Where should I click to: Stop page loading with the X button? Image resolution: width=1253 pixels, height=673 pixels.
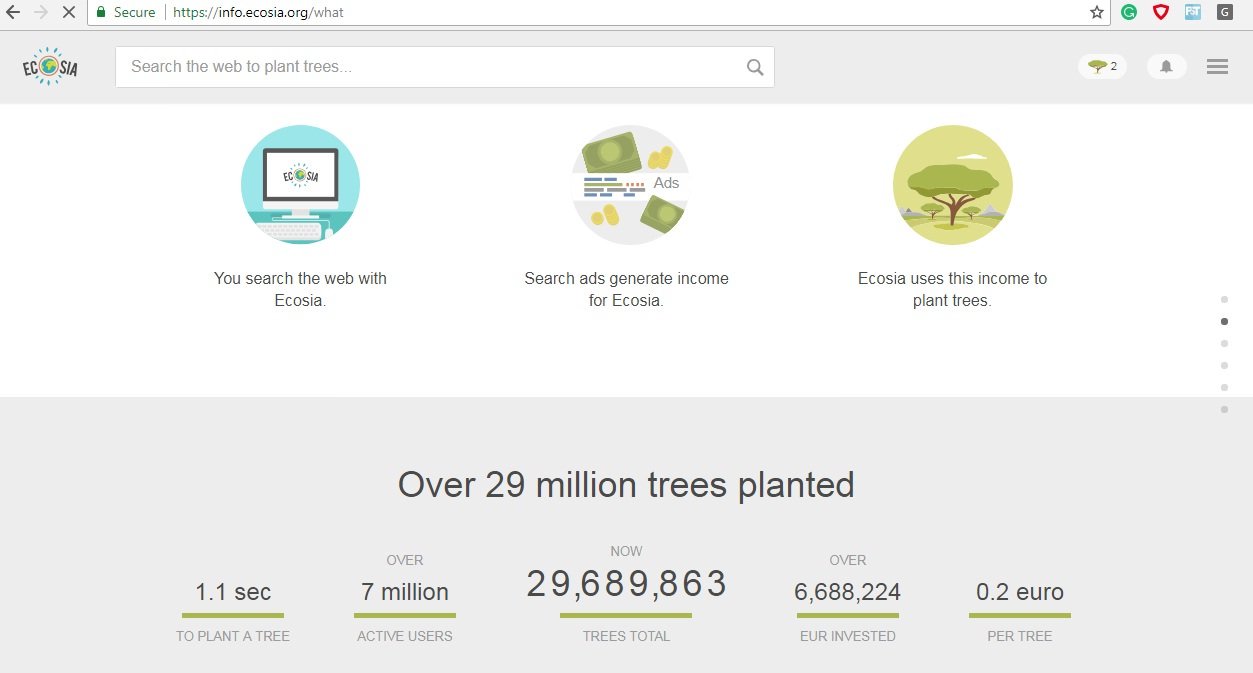(69, 13)
